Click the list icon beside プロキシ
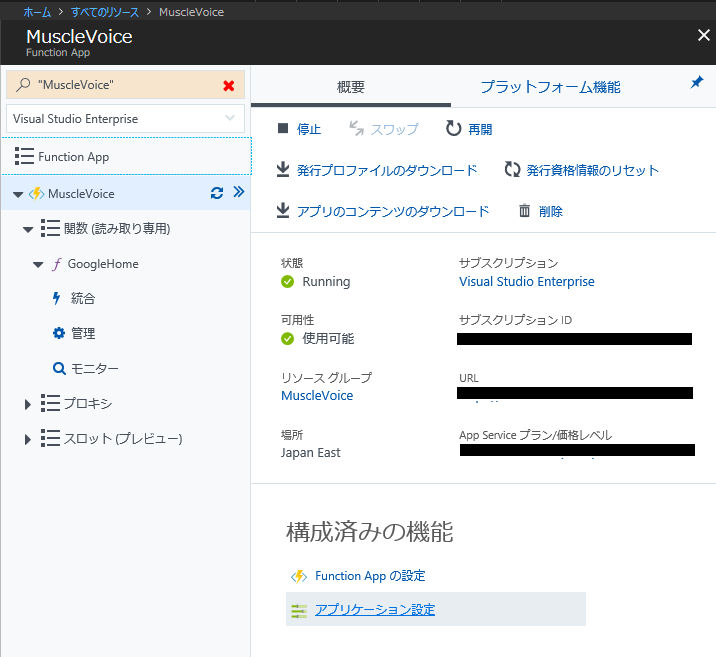 point(50,403)
